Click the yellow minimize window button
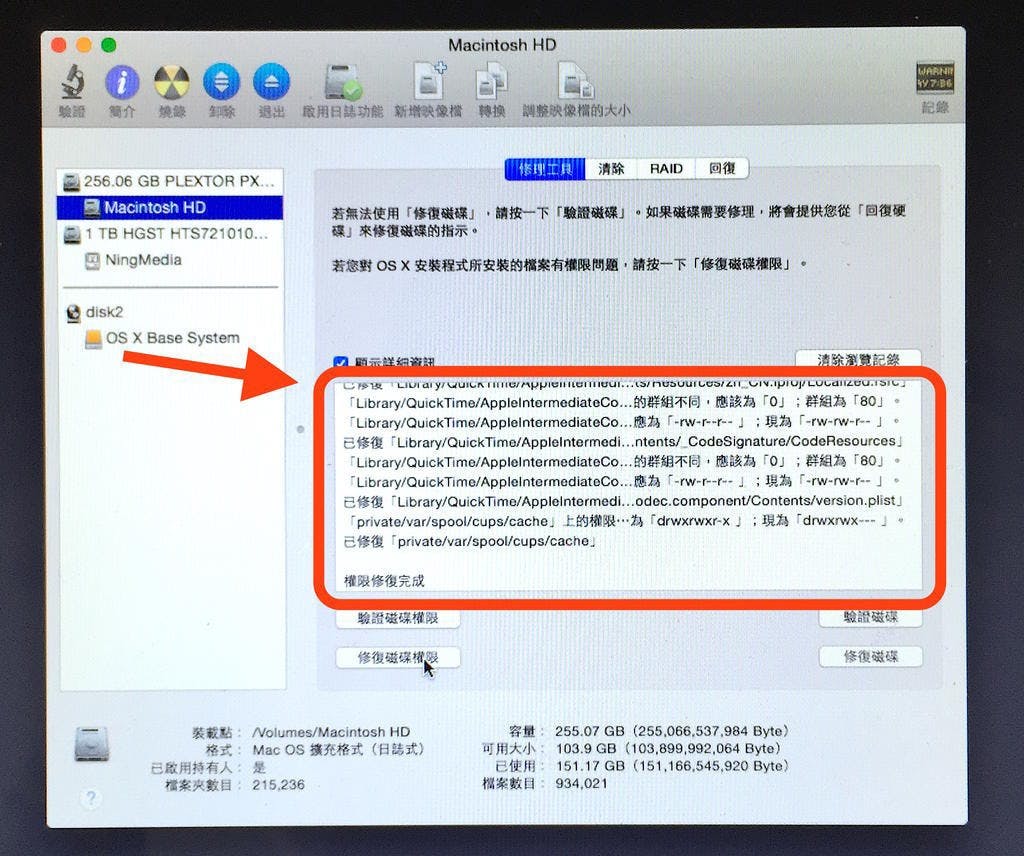 84,45
